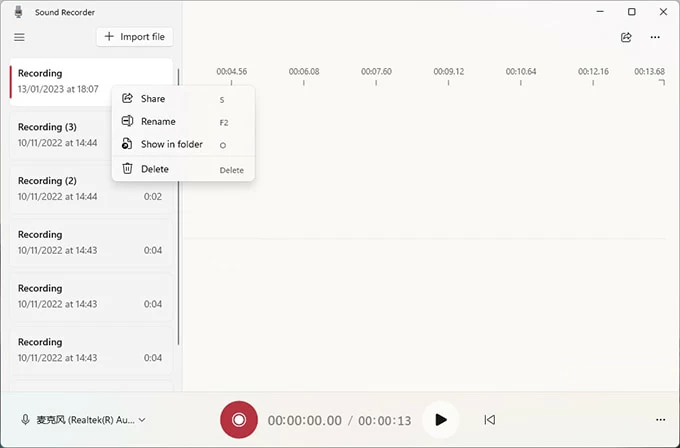Choose Rename from the context menu
Image resolution: width=680 pixels, height=448 pixels.
(158, 121)
